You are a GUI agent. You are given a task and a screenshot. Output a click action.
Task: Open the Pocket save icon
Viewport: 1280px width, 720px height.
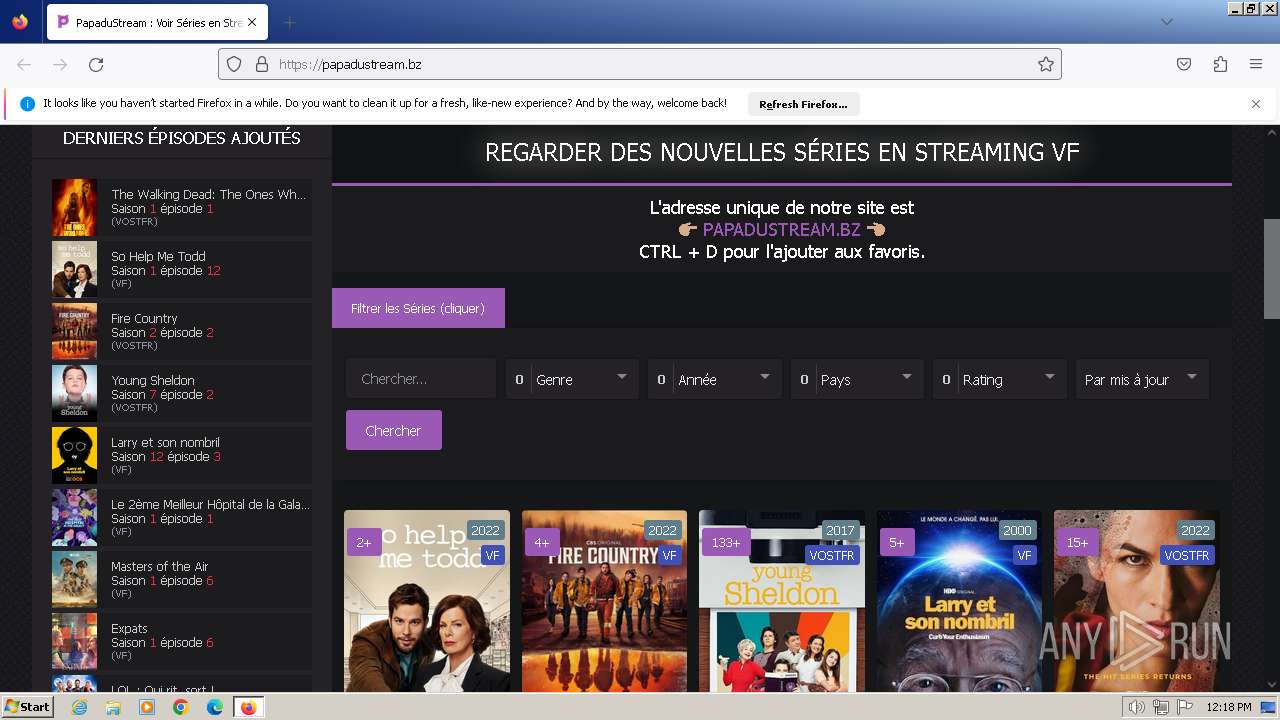pyautogui.click(x=1184, y=64)
